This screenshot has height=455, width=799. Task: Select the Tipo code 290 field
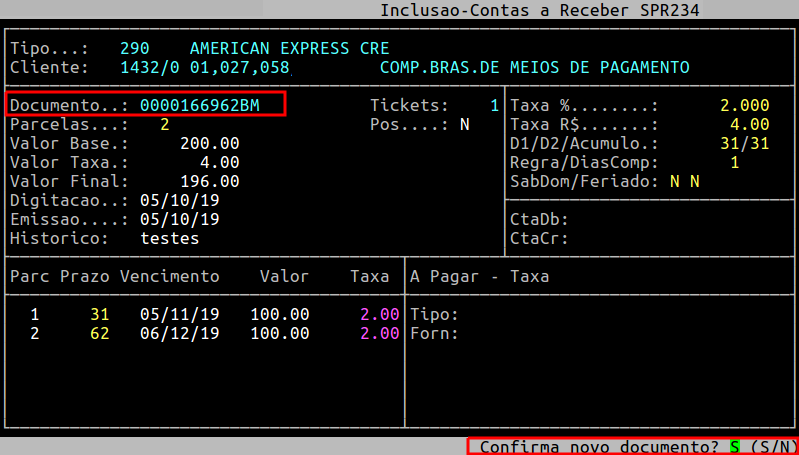(134, 49)
